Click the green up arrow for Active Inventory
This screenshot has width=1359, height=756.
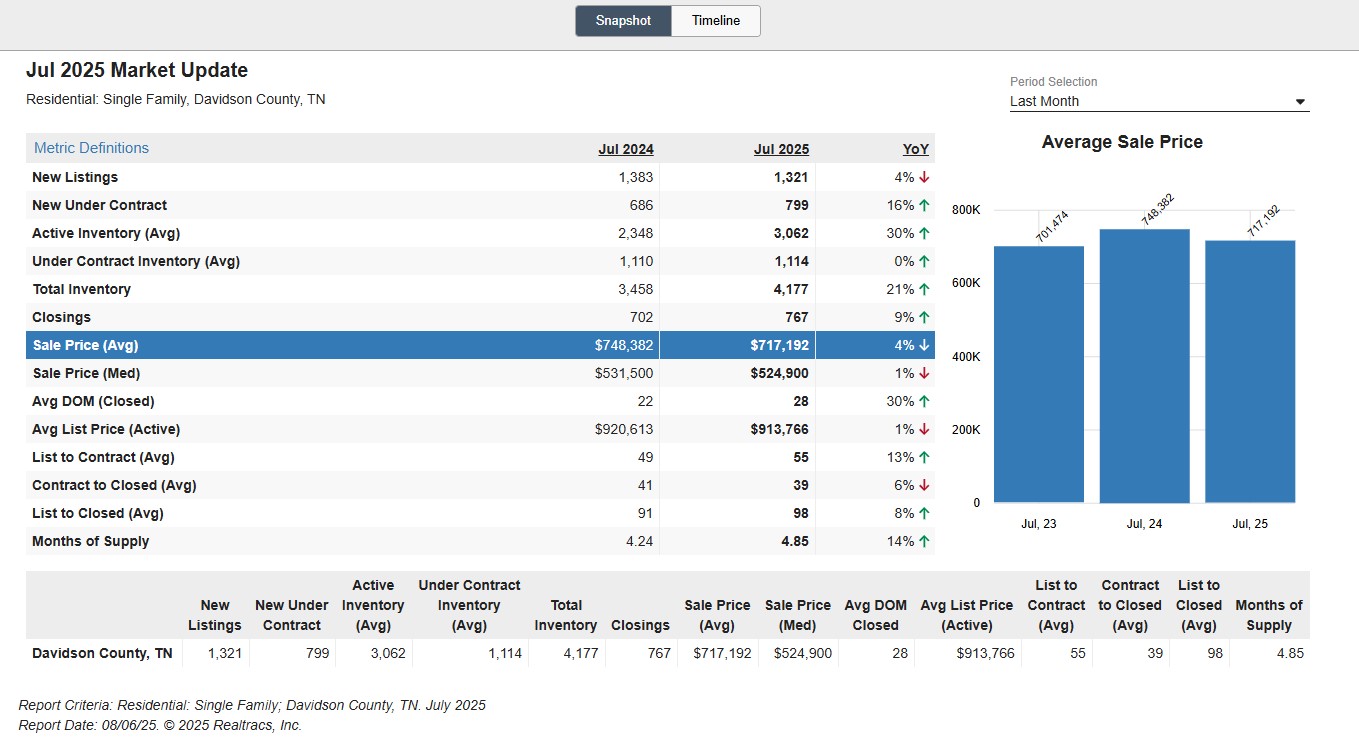(x=924, y=233)
